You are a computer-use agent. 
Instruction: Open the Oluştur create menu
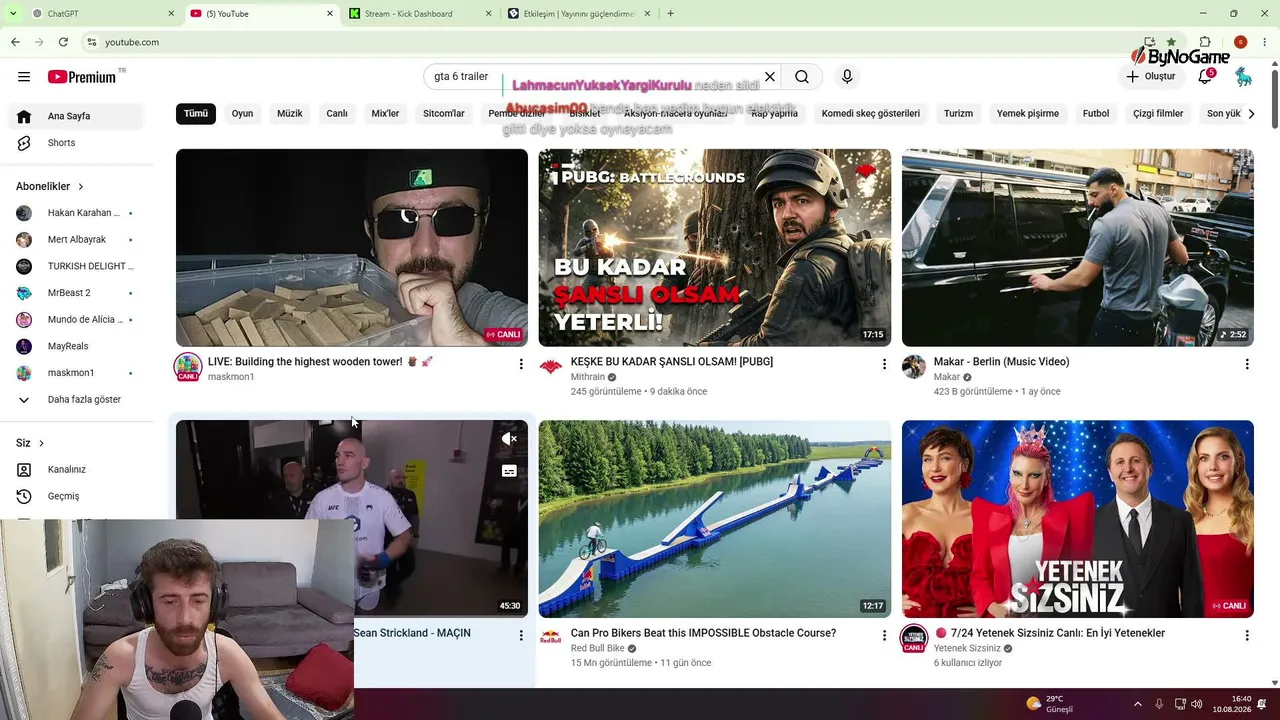click(1151, 77)
